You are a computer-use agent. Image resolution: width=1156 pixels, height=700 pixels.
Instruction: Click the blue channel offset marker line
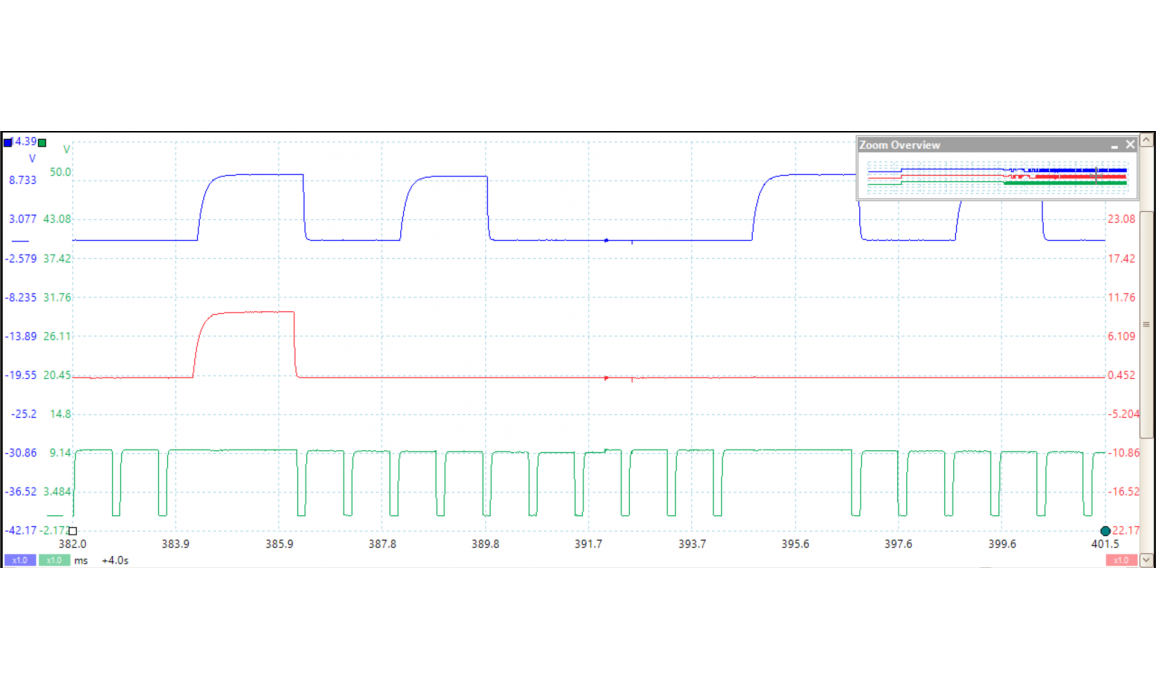pos(19,242)
